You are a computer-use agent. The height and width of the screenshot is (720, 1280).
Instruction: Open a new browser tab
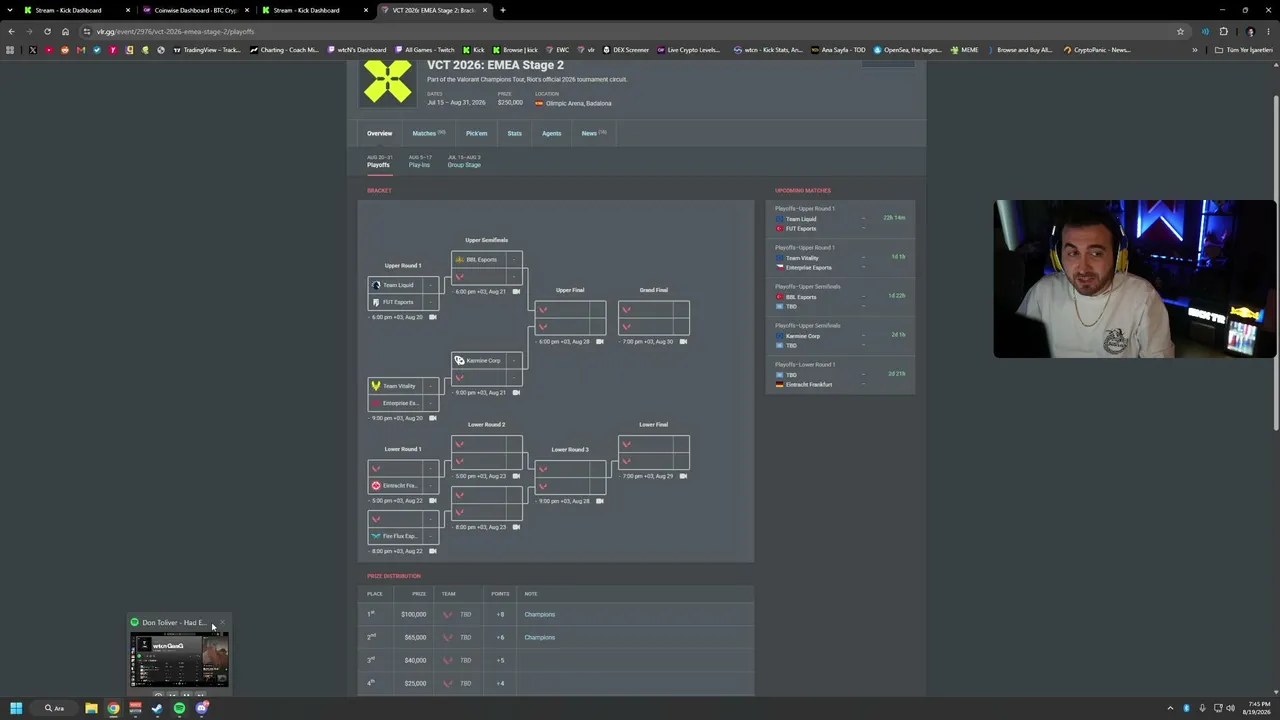pyautogui.click(x=502, y=10)
